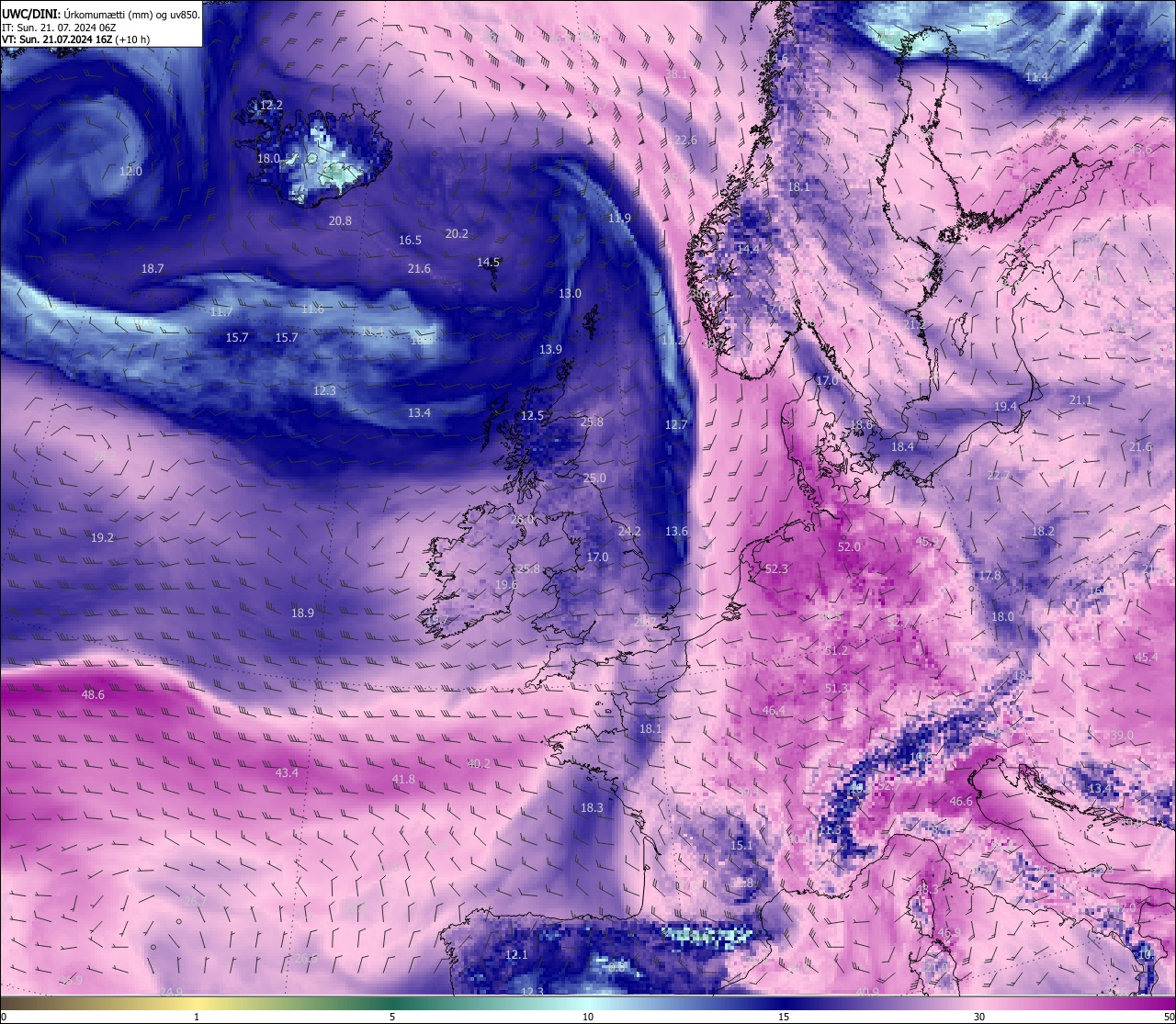Click the 19.2 value west of Ireland
This screenshot has height=1024, width=1176.
point(102,538)
